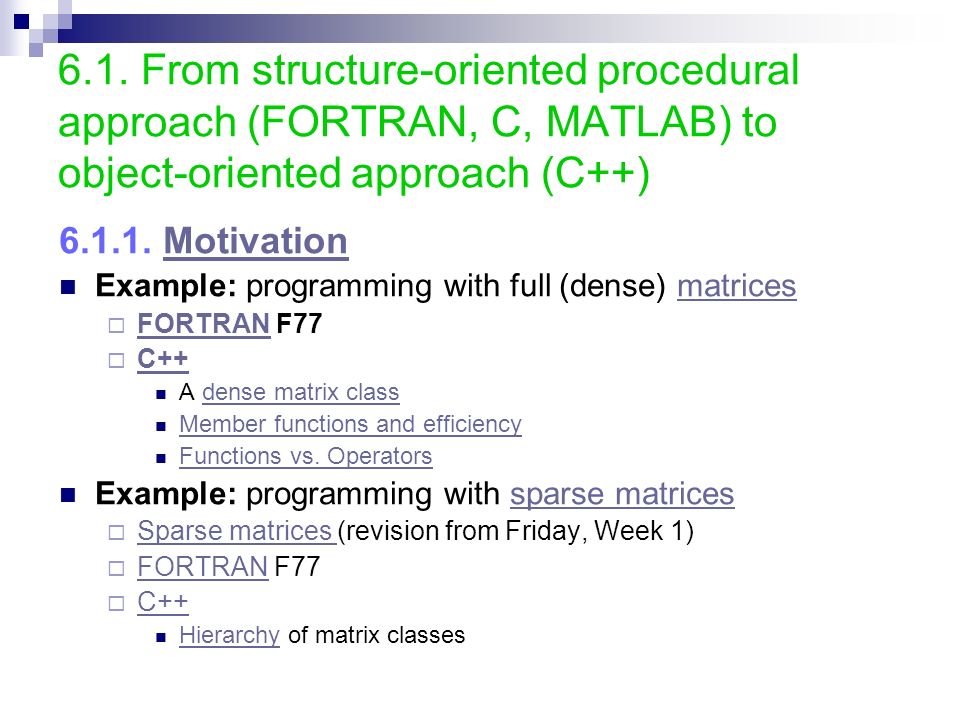
Task: Click filled bullet before sparse matrices Example
Action: [68, 495]
